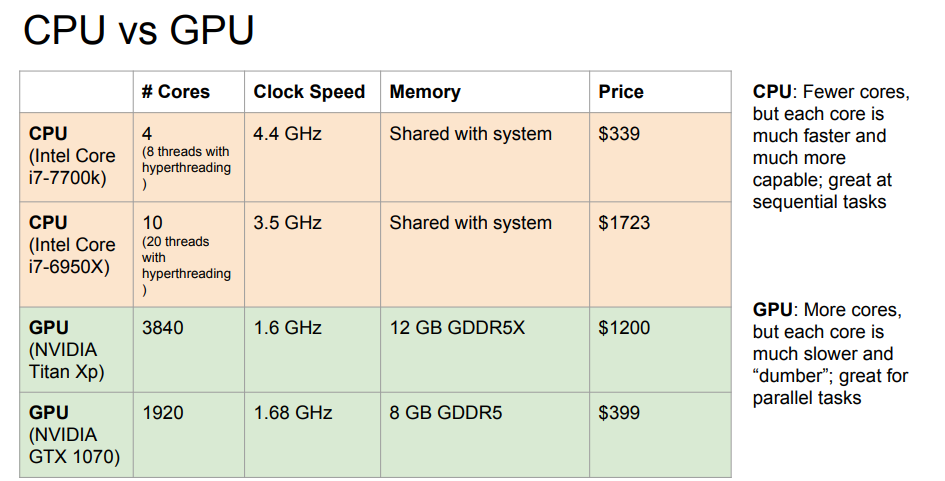Select the '8 GB GDDR5' memory cell
This screenshot has width=945, height=481.
click(446, 413)
